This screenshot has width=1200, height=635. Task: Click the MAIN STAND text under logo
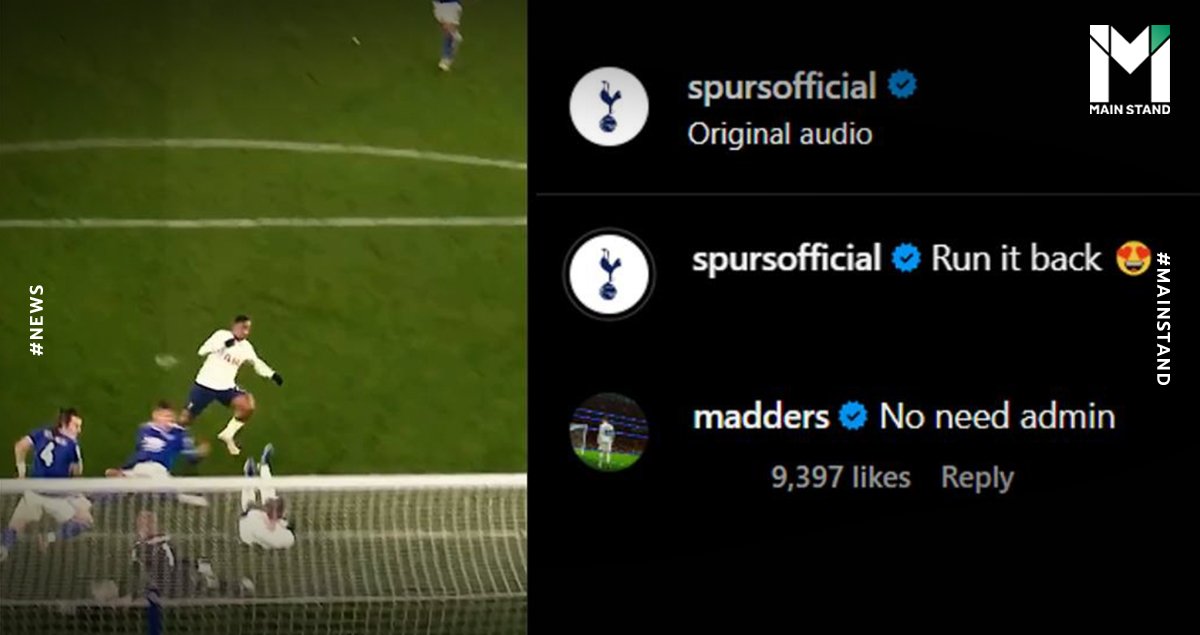1130,109
